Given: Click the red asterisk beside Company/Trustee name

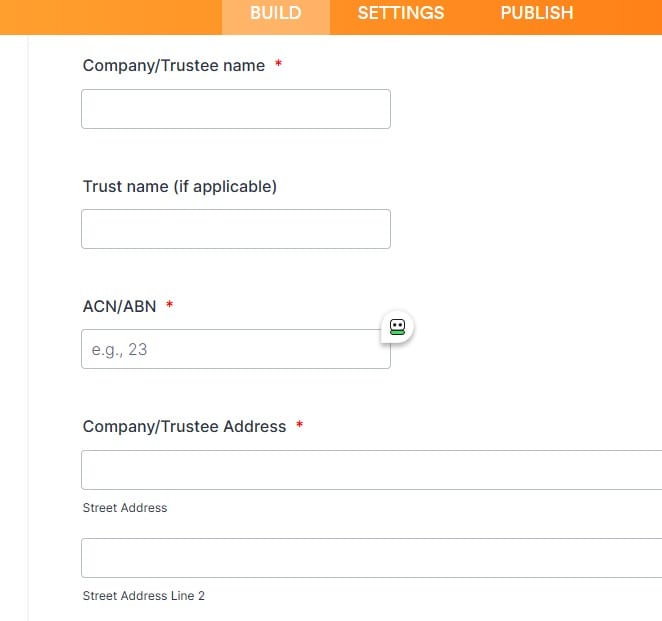Looking at the screenshot, I should pos(278,65).
